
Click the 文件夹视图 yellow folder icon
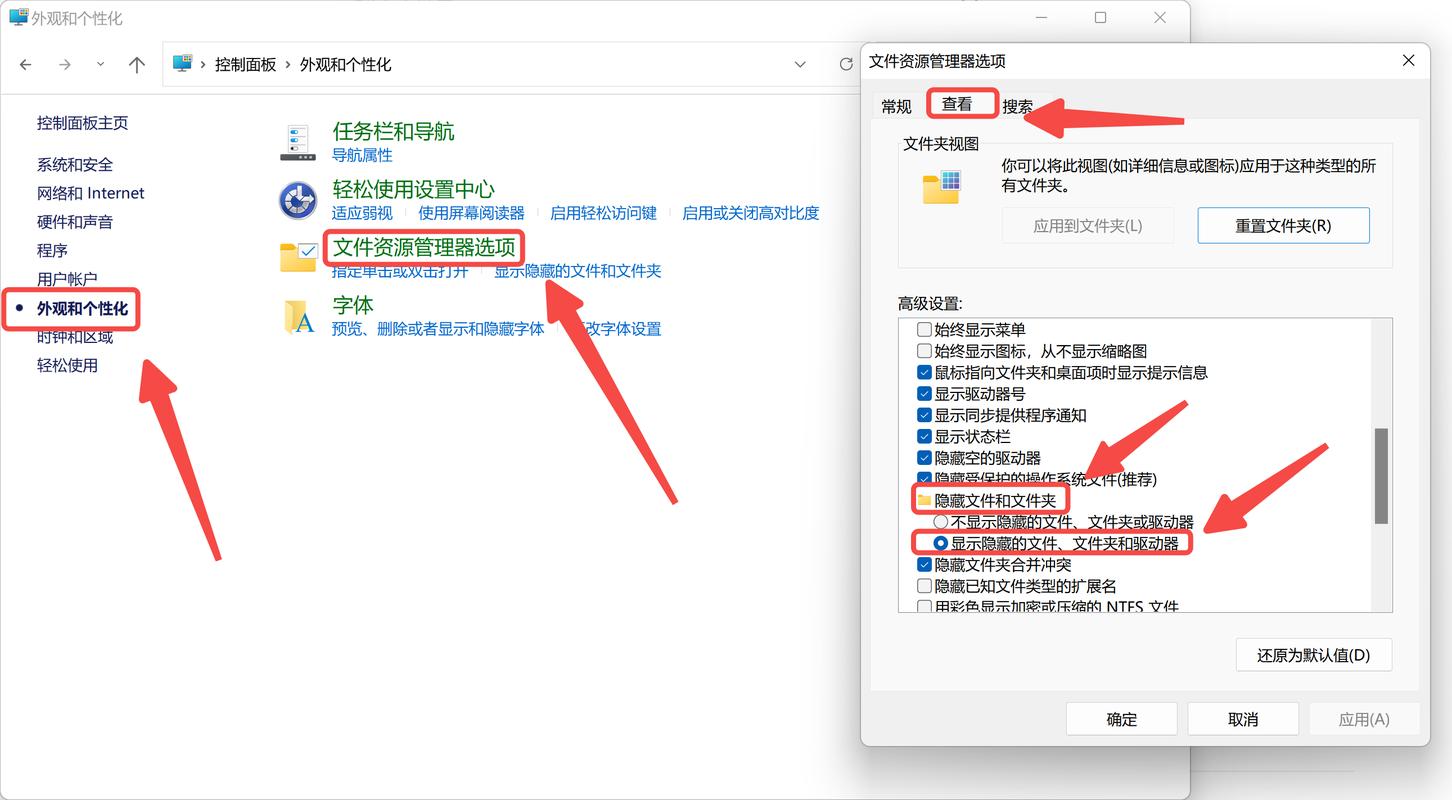point(941,185)
